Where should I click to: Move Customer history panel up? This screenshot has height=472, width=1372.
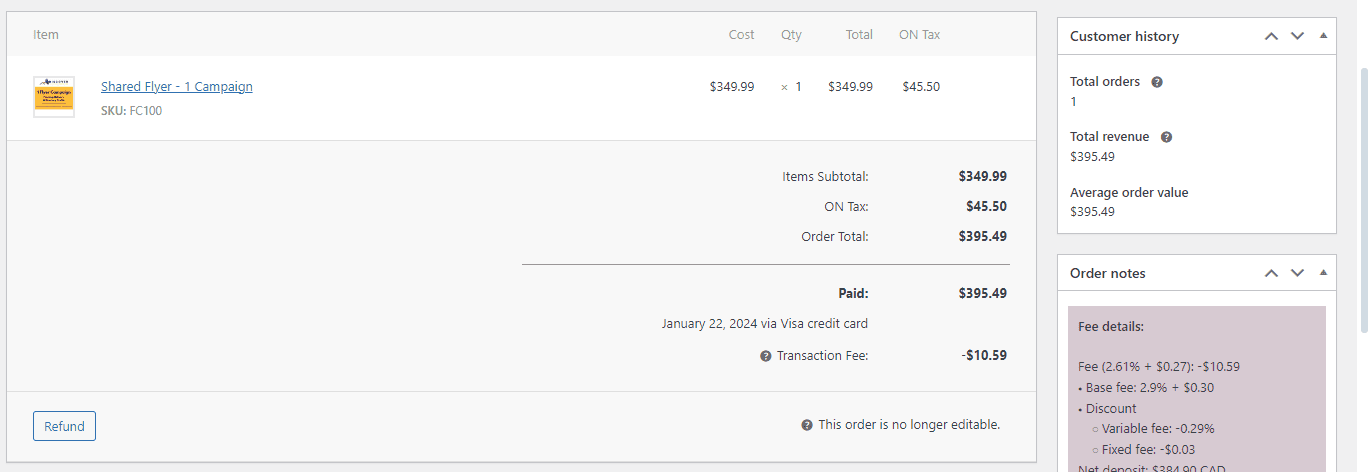click(x=1271, y=36)
